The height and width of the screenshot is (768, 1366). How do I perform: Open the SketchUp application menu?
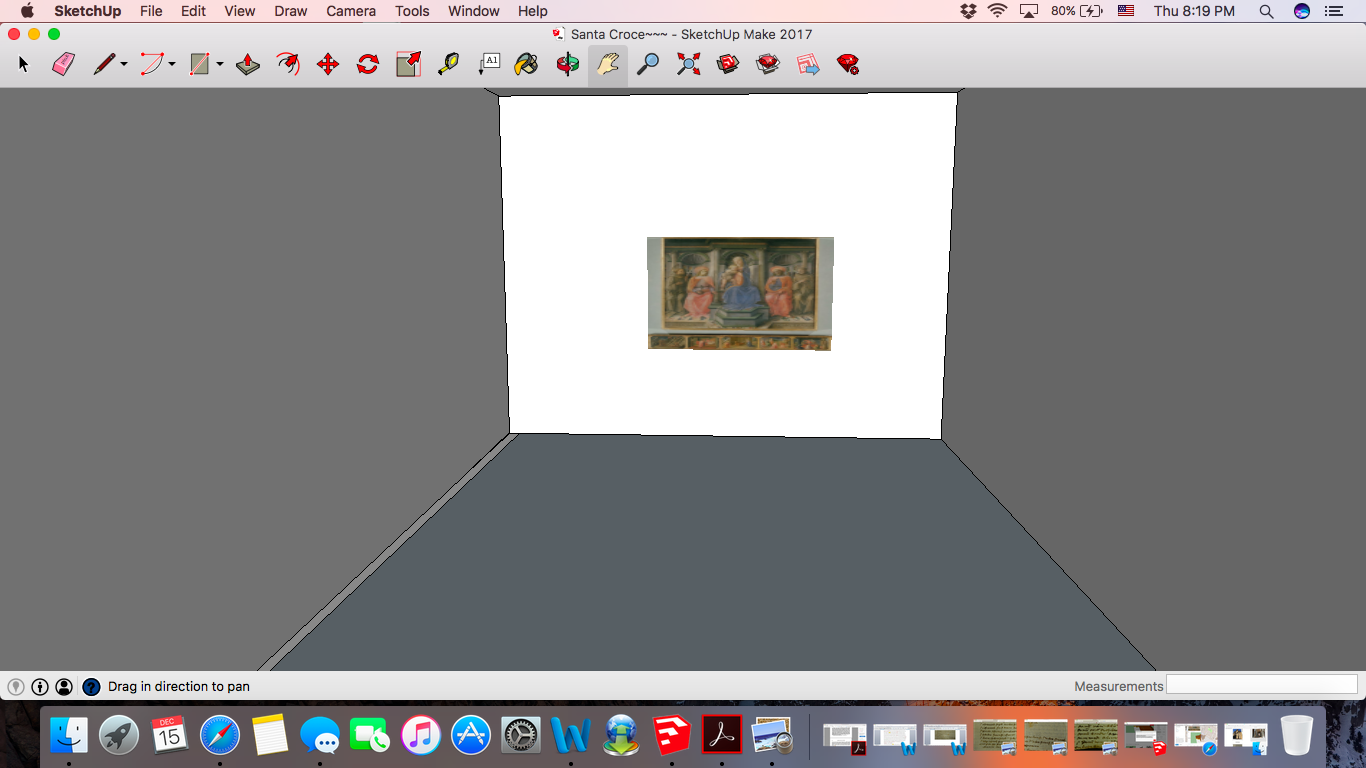click(87, 11)
